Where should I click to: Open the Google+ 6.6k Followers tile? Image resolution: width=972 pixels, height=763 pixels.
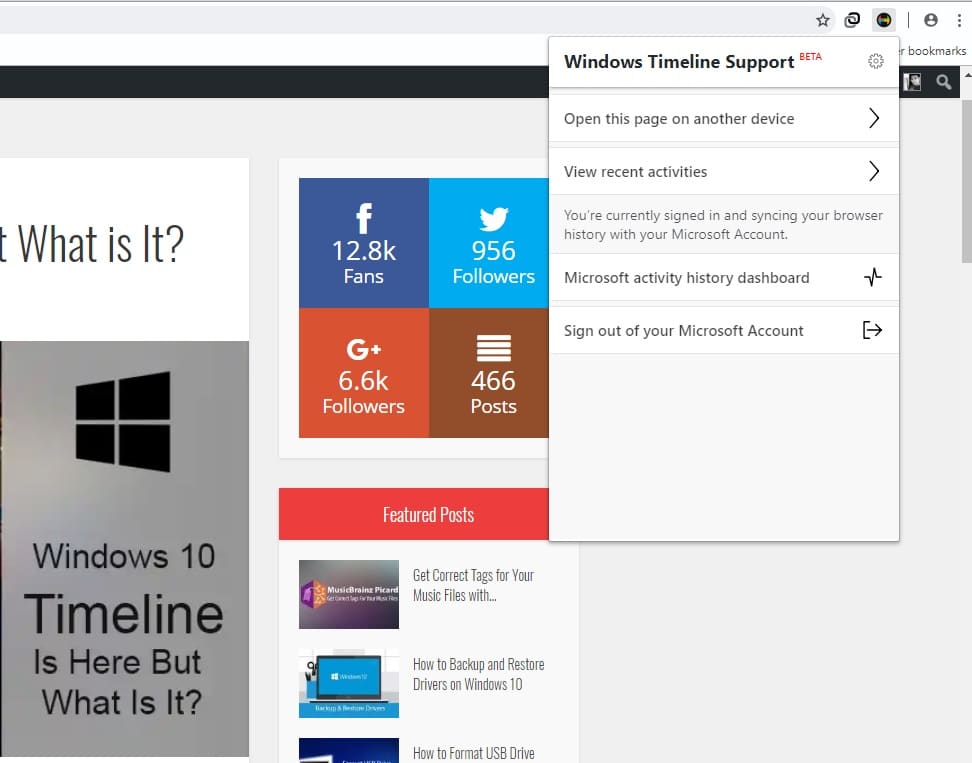[x=364, y=373]
